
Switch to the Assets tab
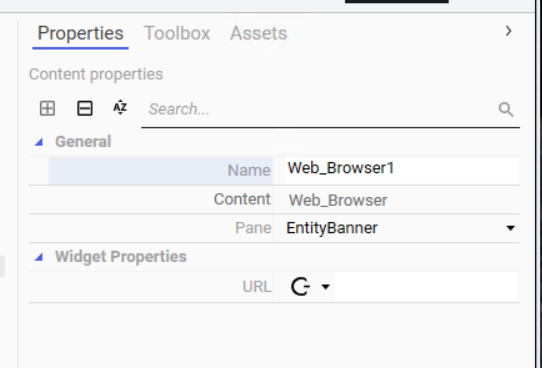click(259, 33)
